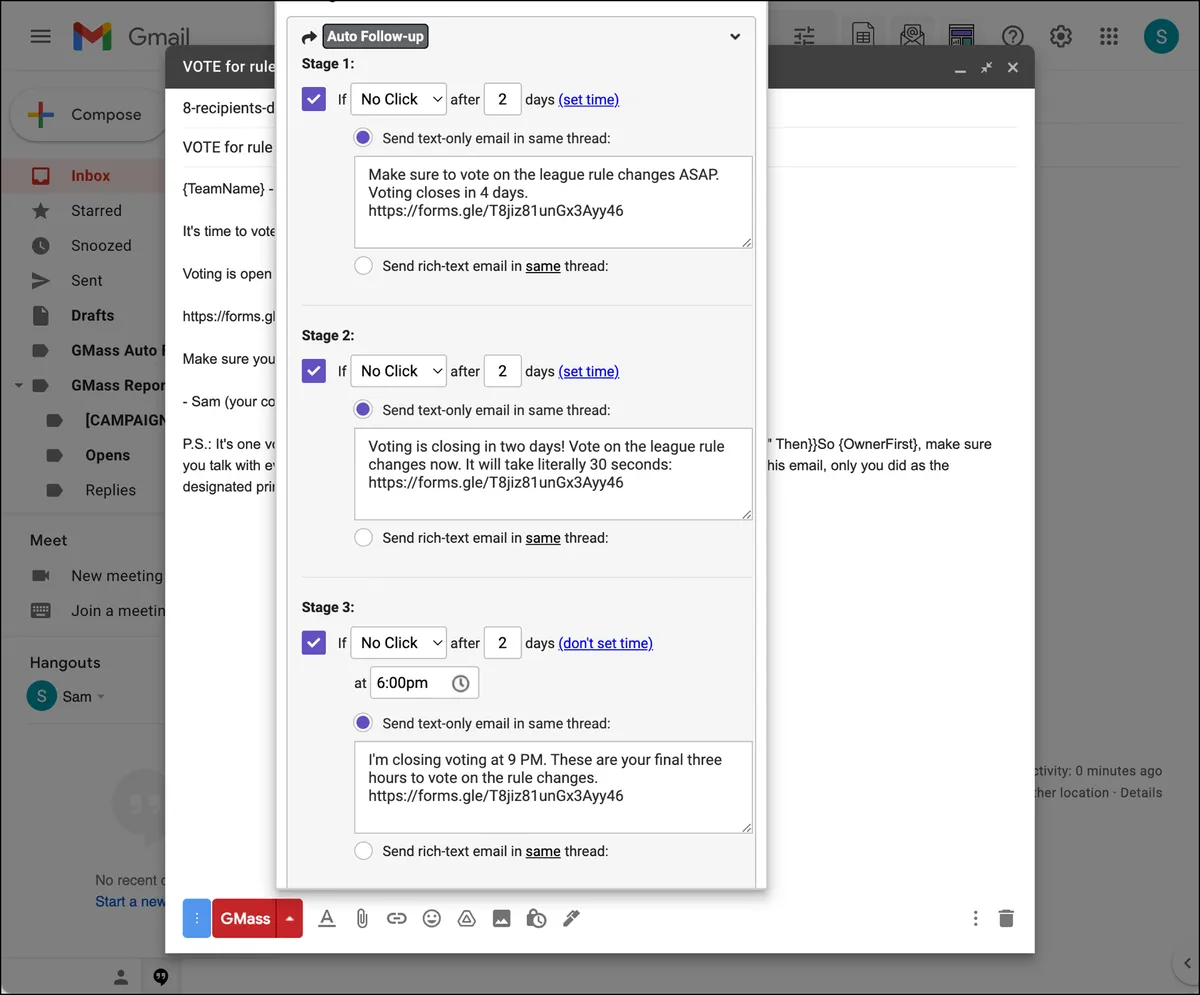Select Stage 3 rich-text email radio
1200x995 pixels.
363,851
